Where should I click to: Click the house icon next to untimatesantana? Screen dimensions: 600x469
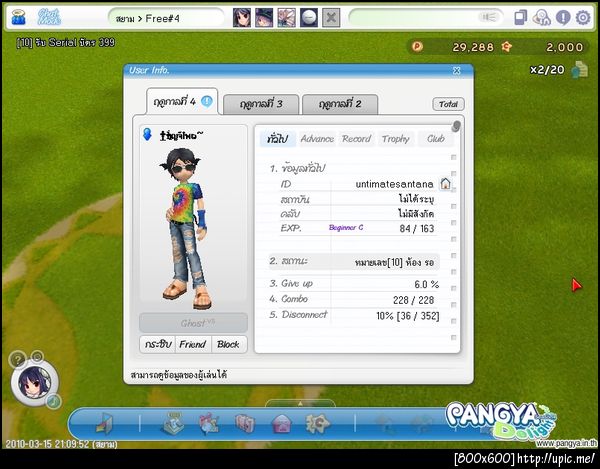[x=445, y=184]
